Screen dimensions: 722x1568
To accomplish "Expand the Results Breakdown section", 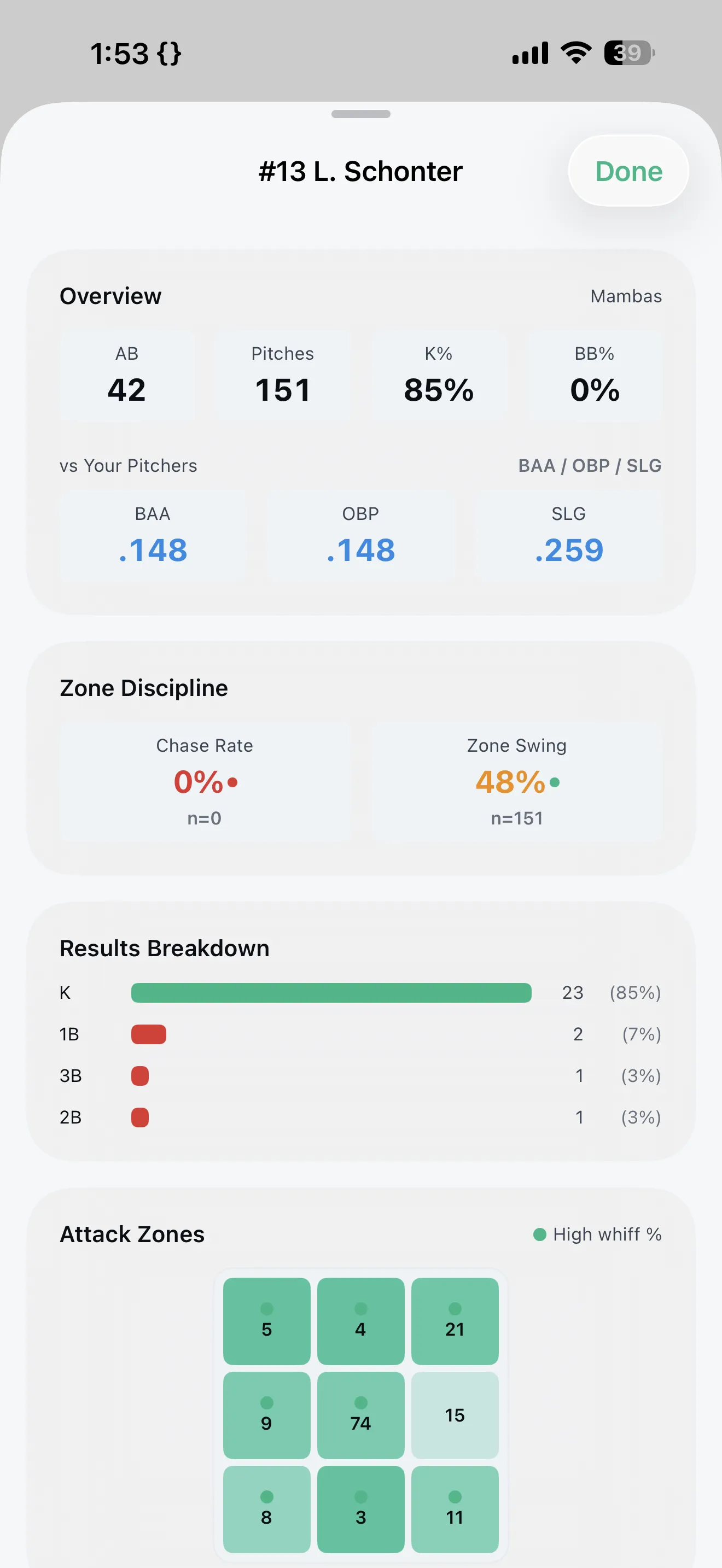I will (165, 947).
